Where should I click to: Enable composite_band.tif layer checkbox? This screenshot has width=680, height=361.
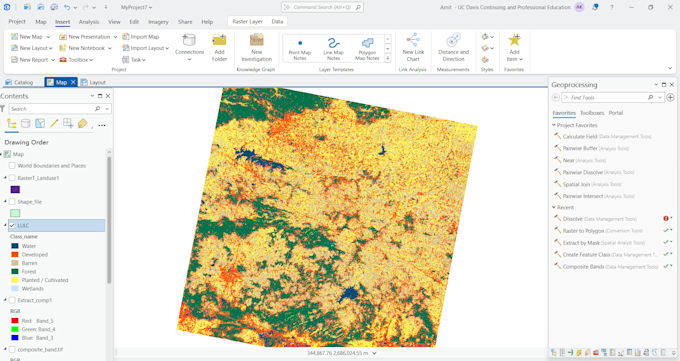pos(12,349)
